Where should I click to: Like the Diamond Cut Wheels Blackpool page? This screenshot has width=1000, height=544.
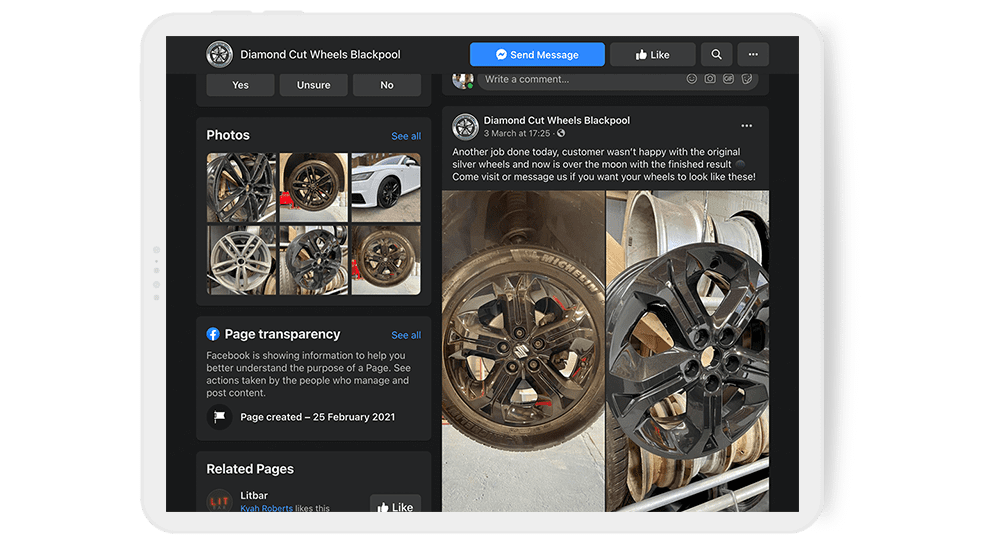tap(652, 55)
